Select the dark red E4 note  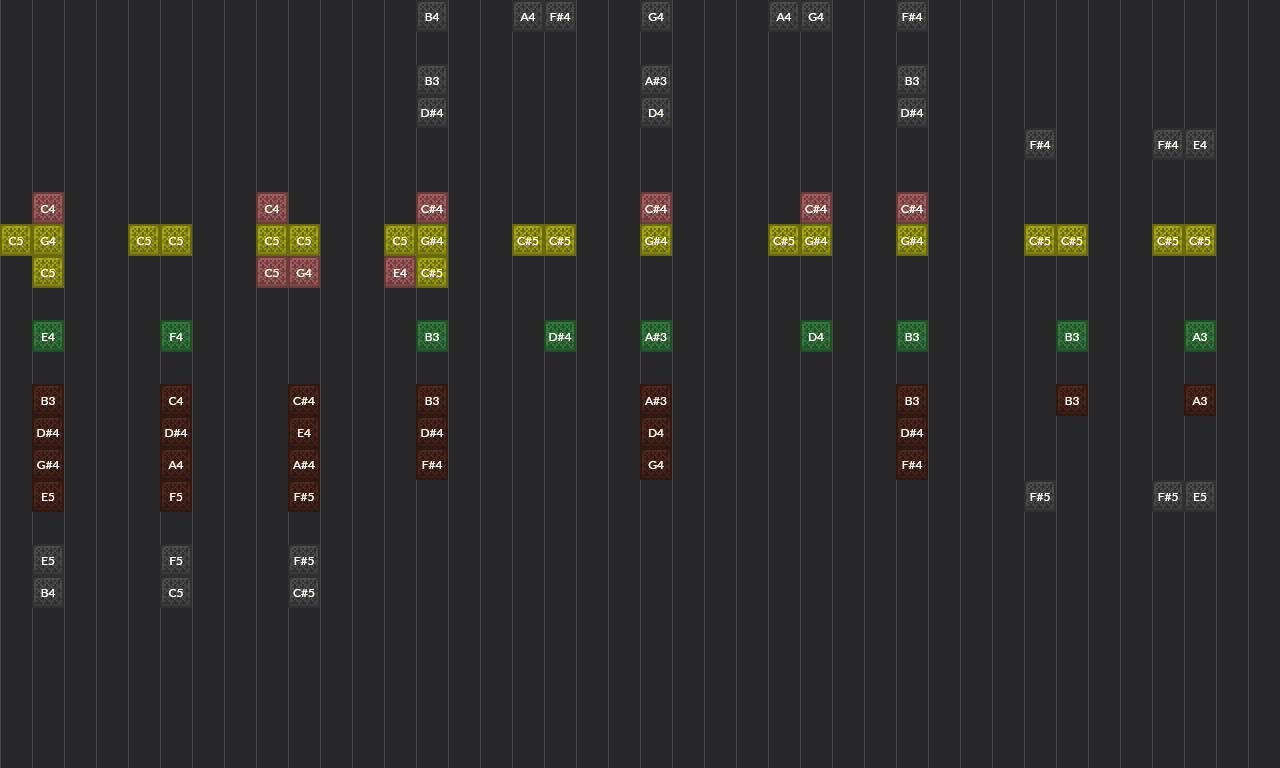pos(304,433)
